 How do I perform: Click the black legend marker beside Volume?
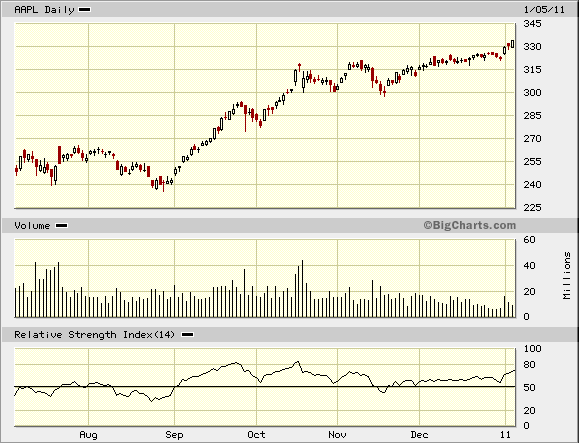[61, 226]
